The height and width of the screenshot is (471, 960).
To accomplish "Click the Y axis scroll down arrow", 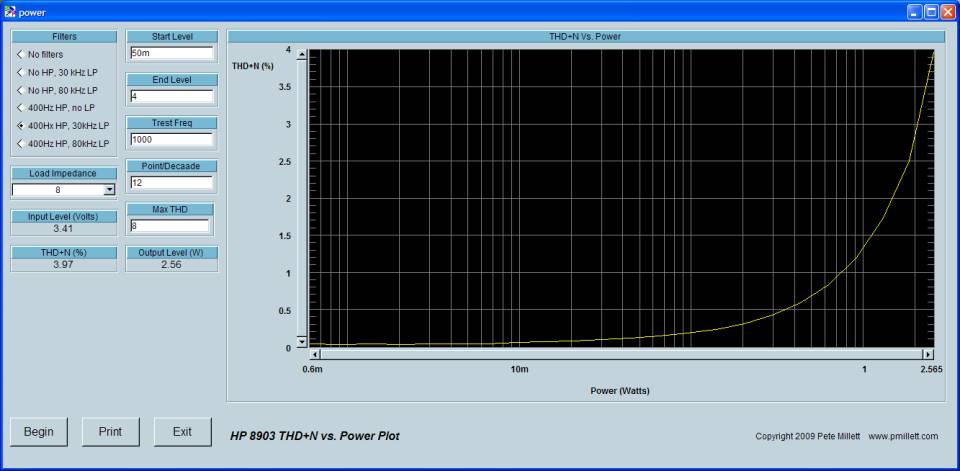I will [x=302, y=341].
